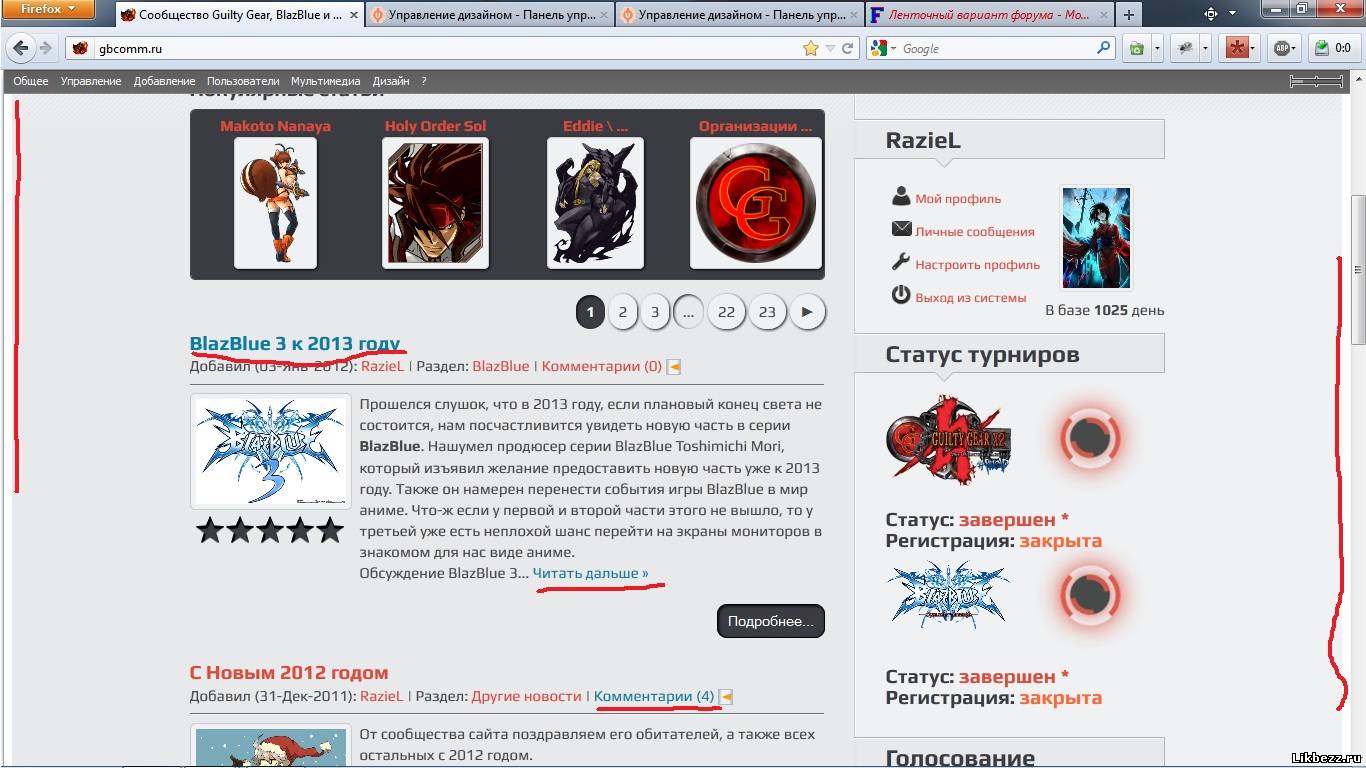Open dropdown next to green camera icon
1366x768 pixels.
(x=1157, y=48)
